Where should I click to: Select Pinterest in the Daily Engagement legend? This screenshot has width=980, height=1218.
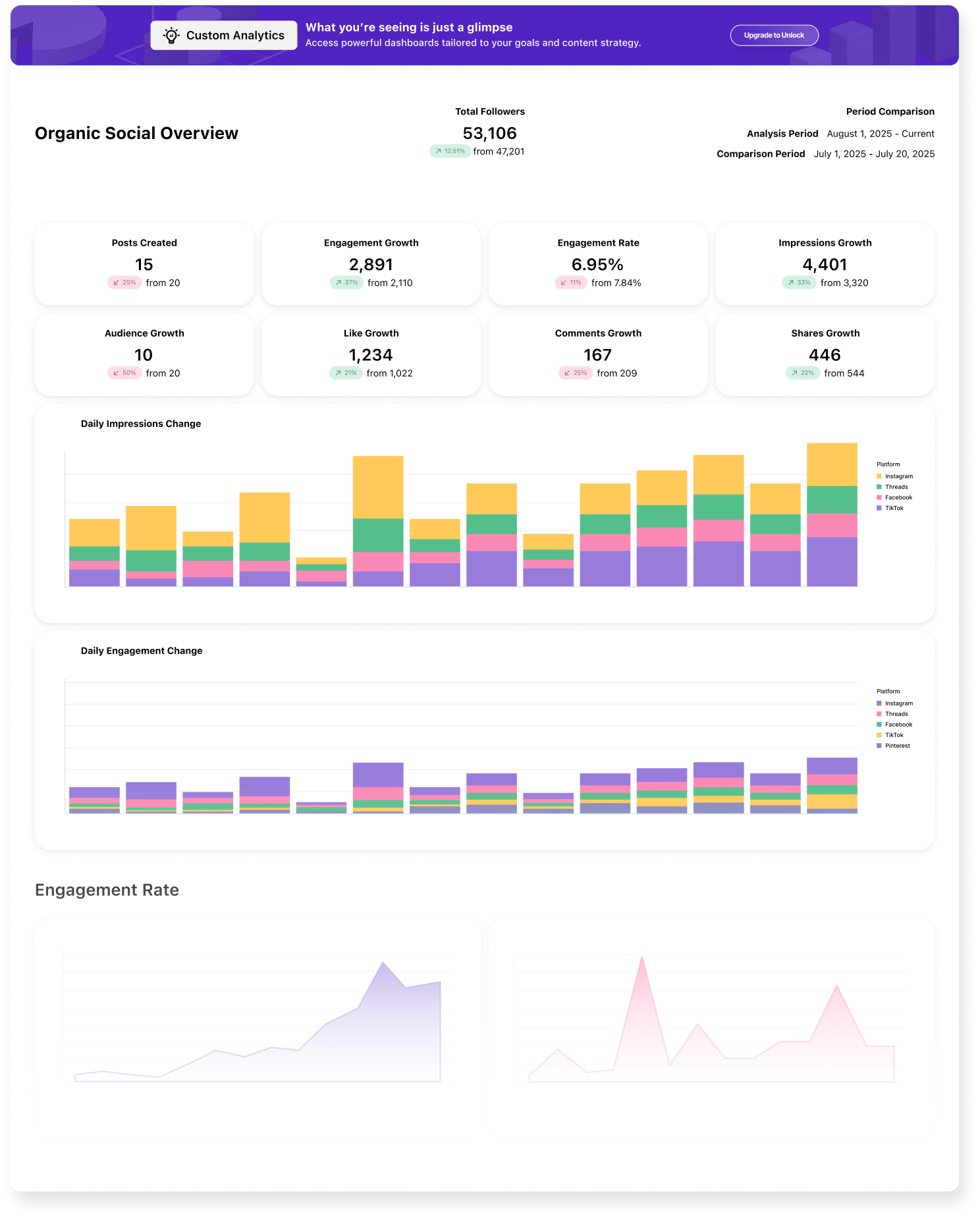(x=897, y=746)
